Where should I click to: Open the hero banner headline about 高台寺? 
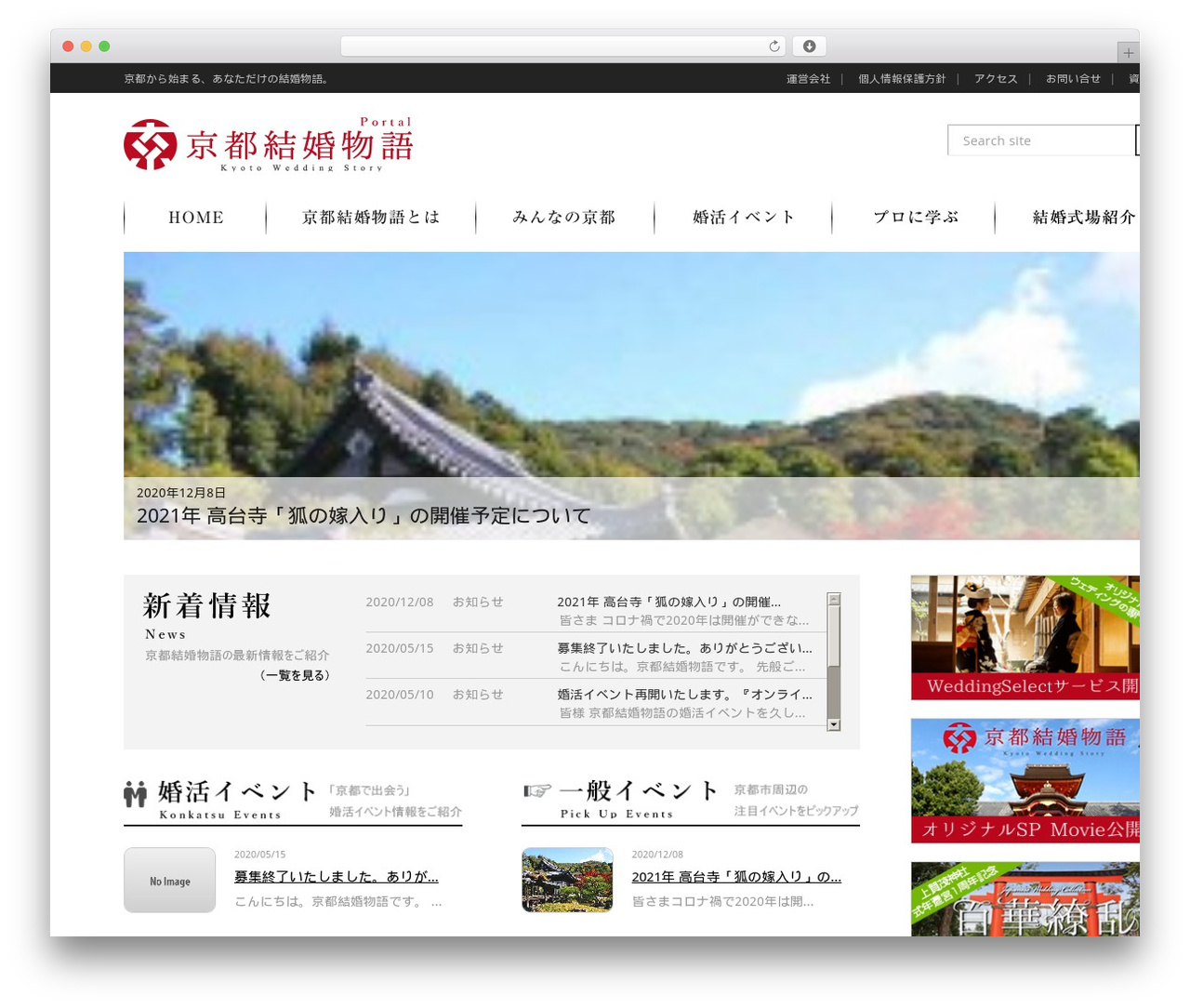pyautogui.click(x=364, y=516)
